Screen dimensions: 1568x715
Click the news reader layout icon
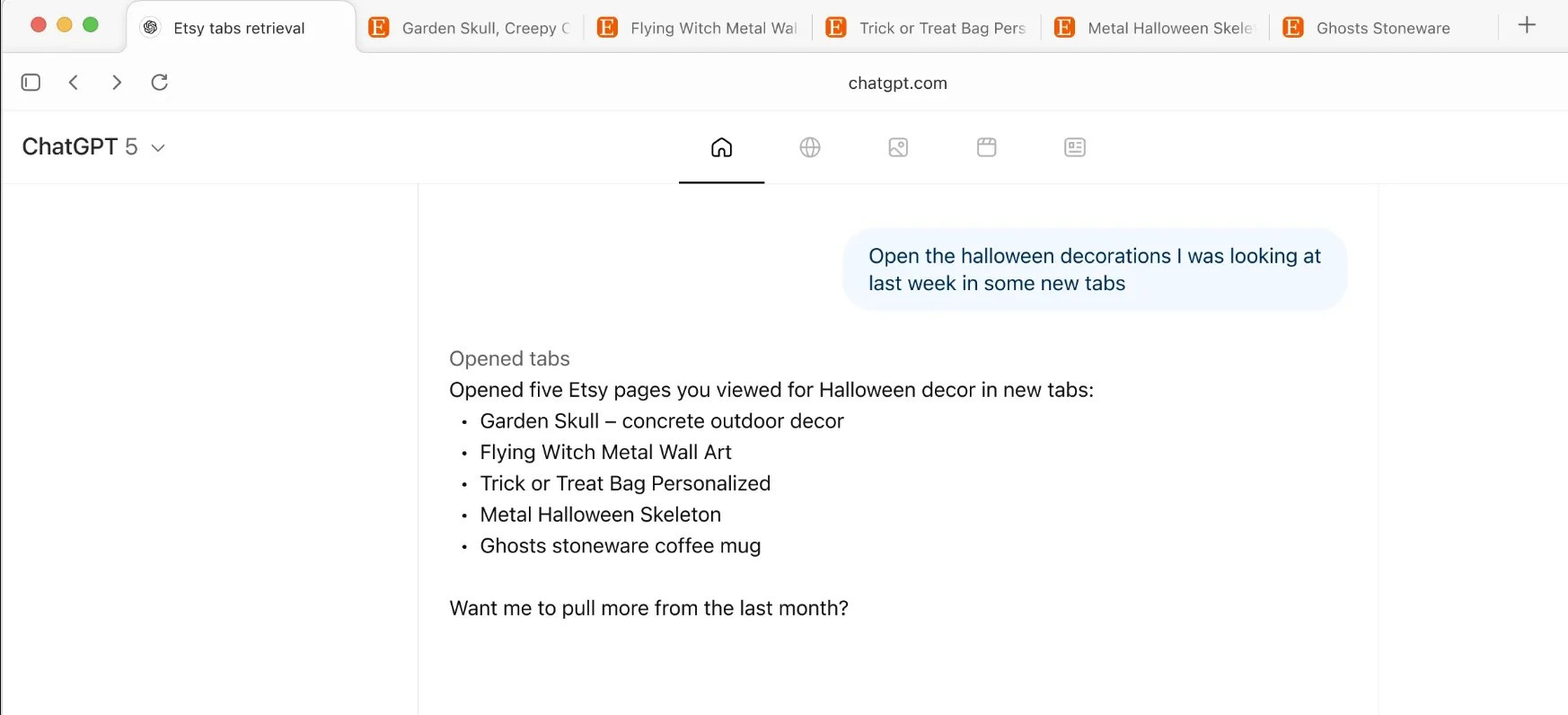pos(1074,147)
